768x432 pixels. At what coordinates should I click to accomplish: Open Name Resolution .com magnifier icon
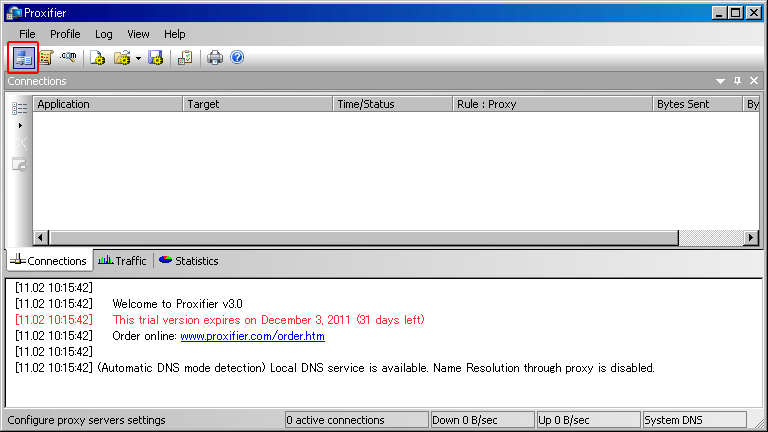coord(68,57)
